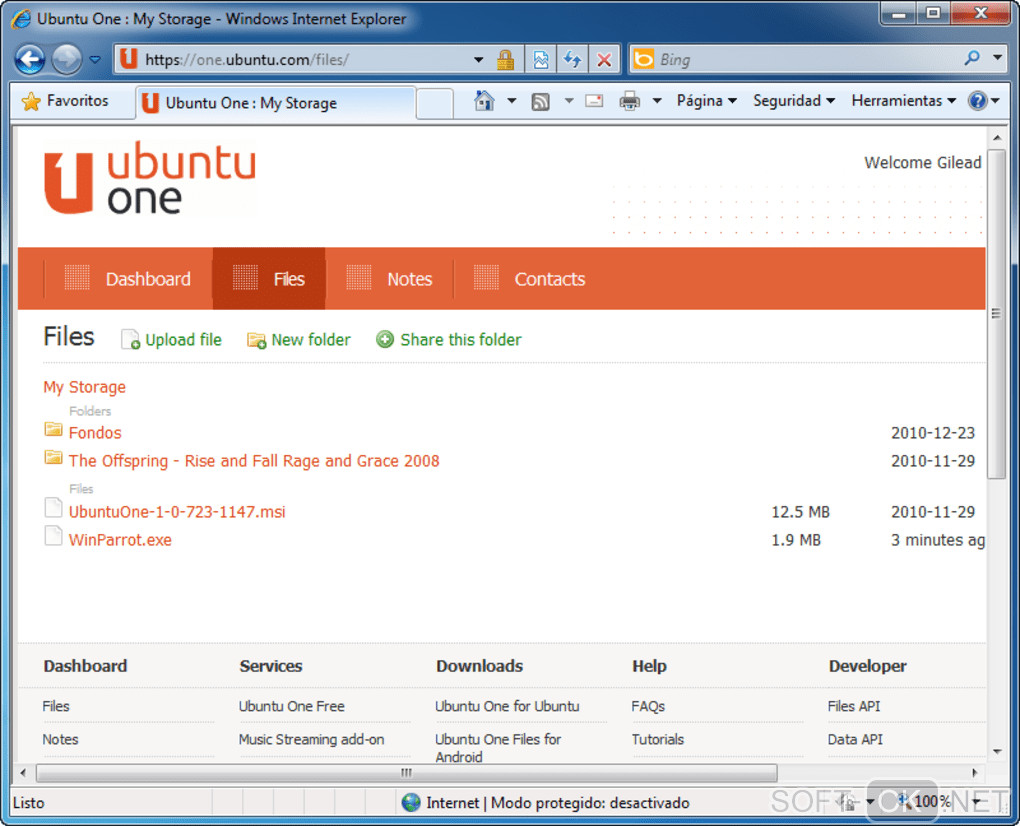Click Ubuntu One Files for Android link
The width and height of the screenshot is (1020, 826).
(x=498, y=748)
